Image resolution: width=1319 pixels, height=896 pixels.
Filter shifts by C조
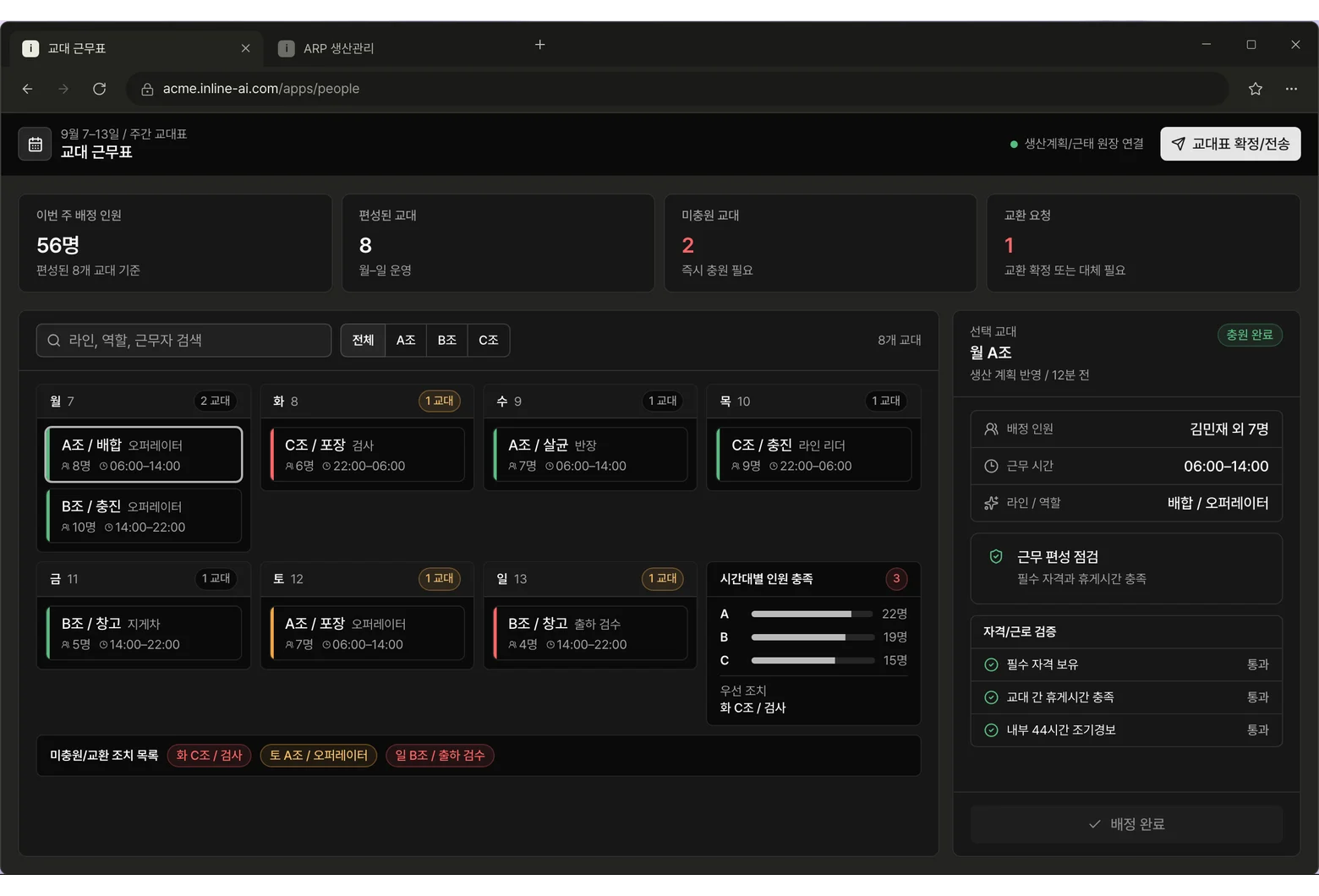point(489,340)
